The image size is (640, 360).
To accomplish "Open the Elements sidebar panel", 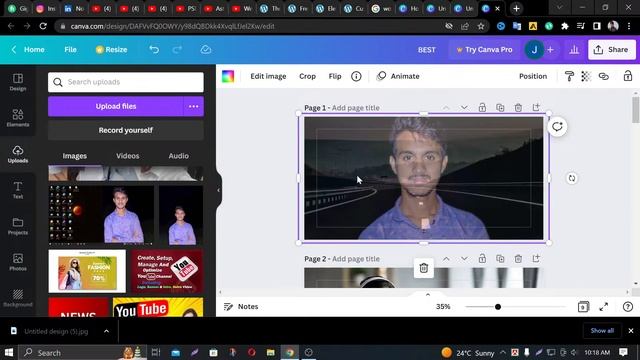I will (x=18, y=118).
